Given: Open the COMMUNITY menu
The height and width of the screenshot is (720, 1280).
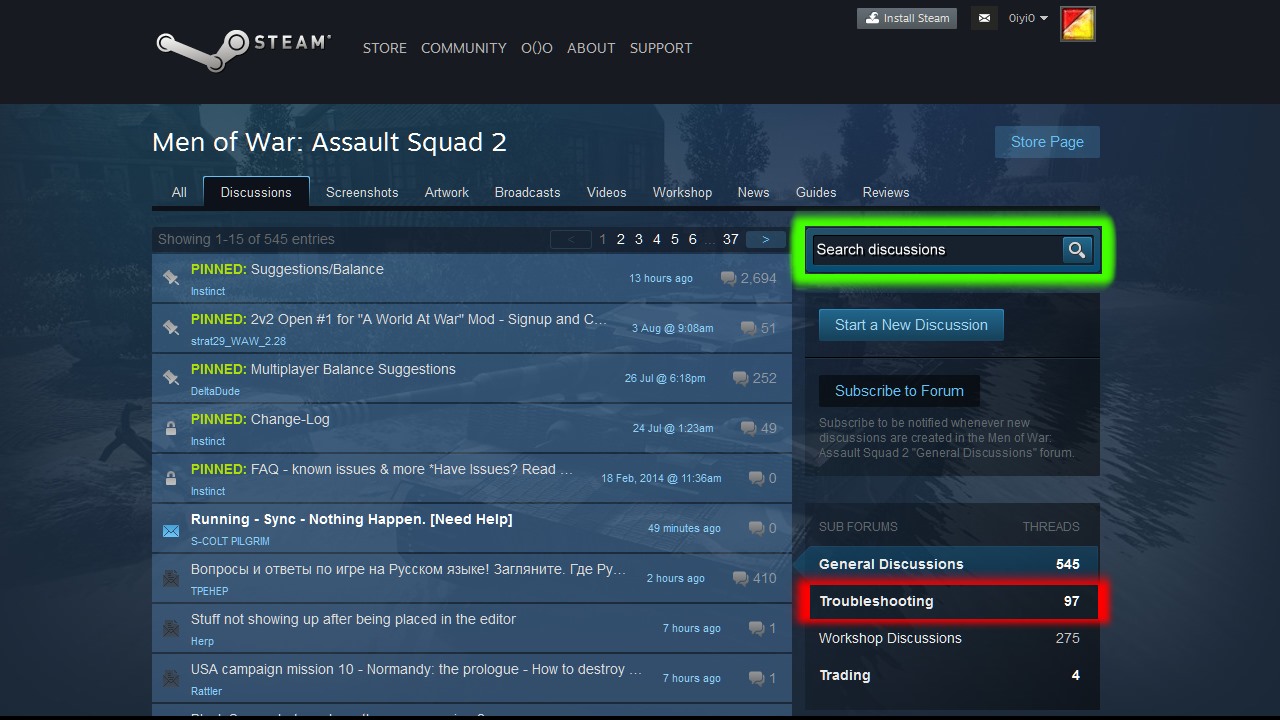Looking at the screenshot, I should click(x=464, y=48).
